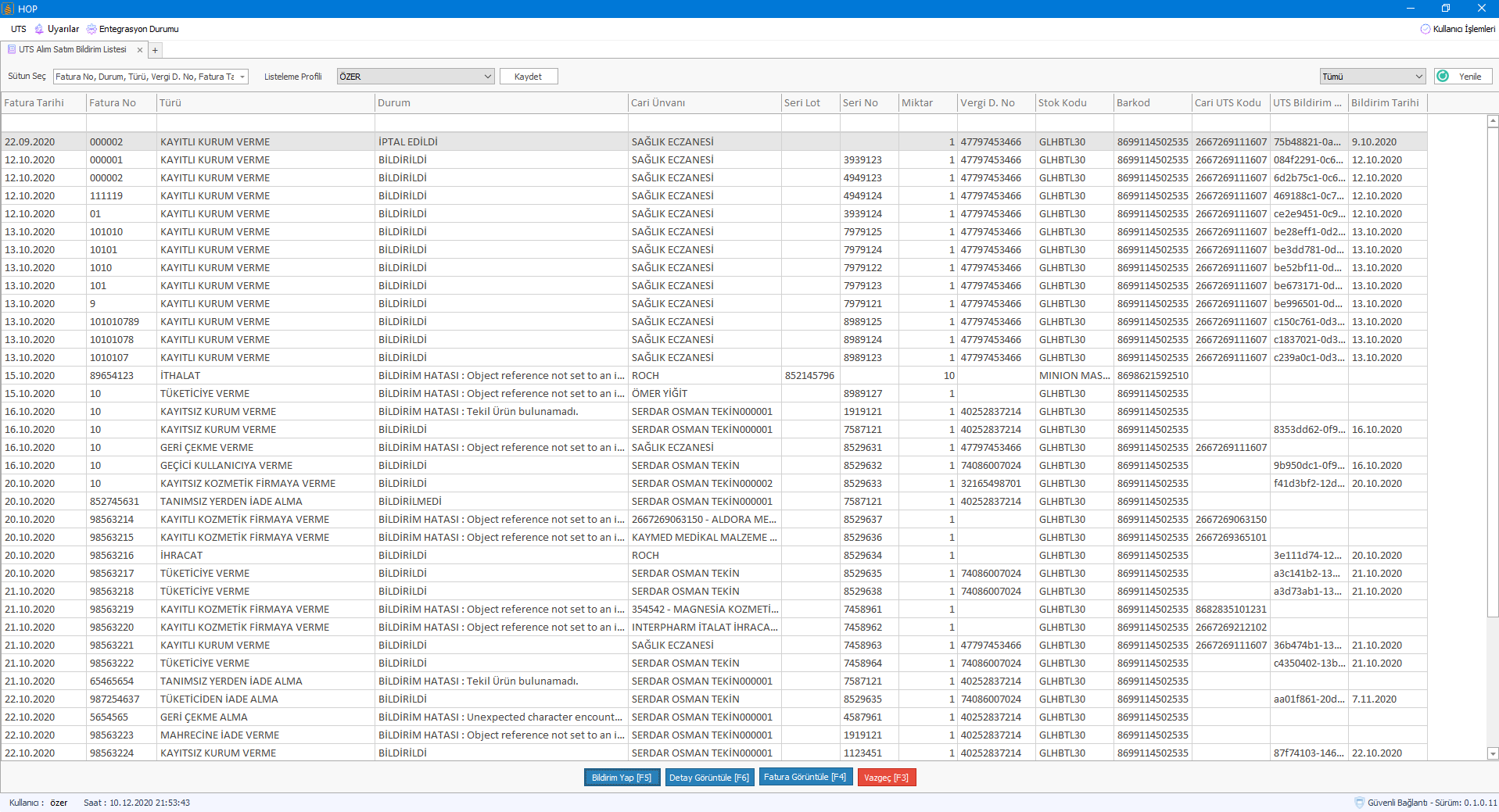Screen dimensions: 1499x812
Task: Click the Fatura No filter row field
Action: pos(121,123)
